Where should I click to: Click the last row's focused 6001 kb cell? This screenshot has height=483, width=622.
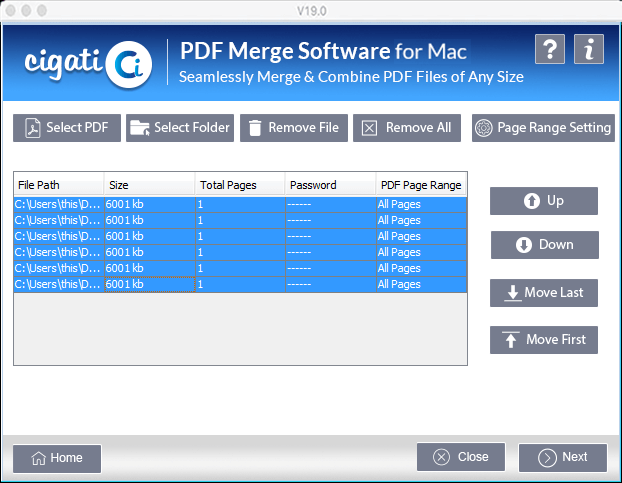pyautogui.click(x=150, y=284)
